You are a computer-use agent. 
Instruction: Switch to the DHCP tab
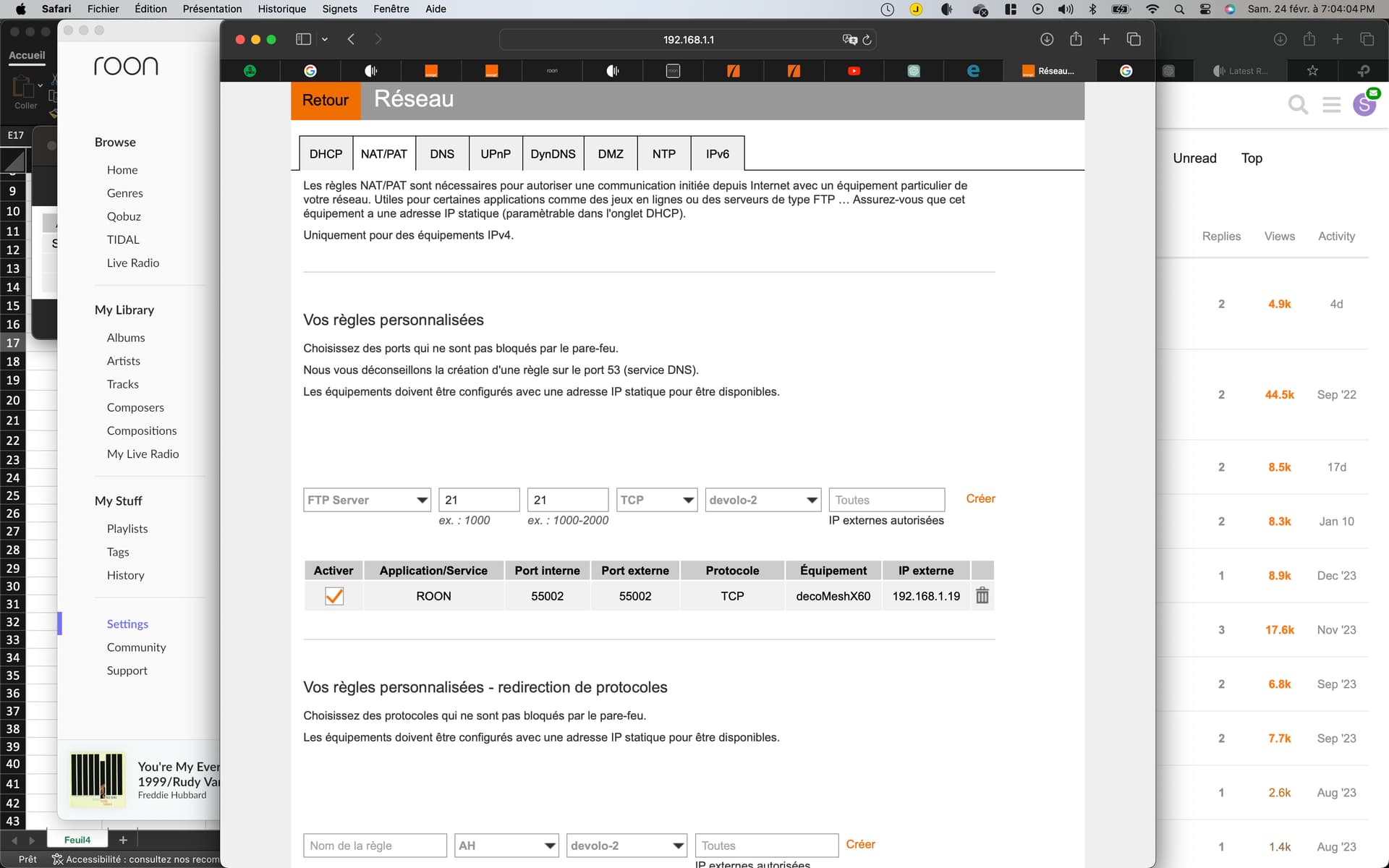point(326,154)
